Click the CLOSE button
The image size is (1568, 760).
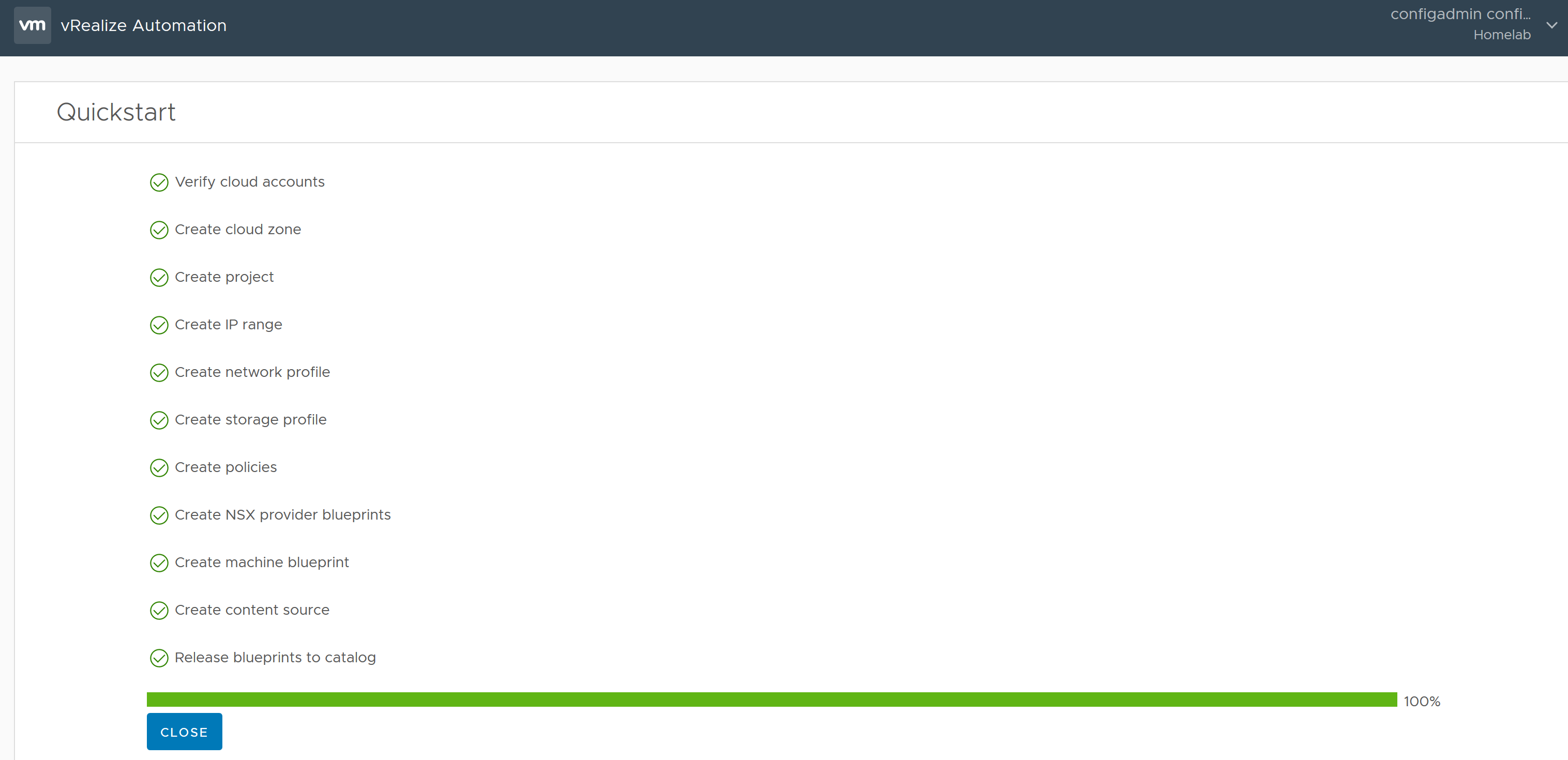184,732
